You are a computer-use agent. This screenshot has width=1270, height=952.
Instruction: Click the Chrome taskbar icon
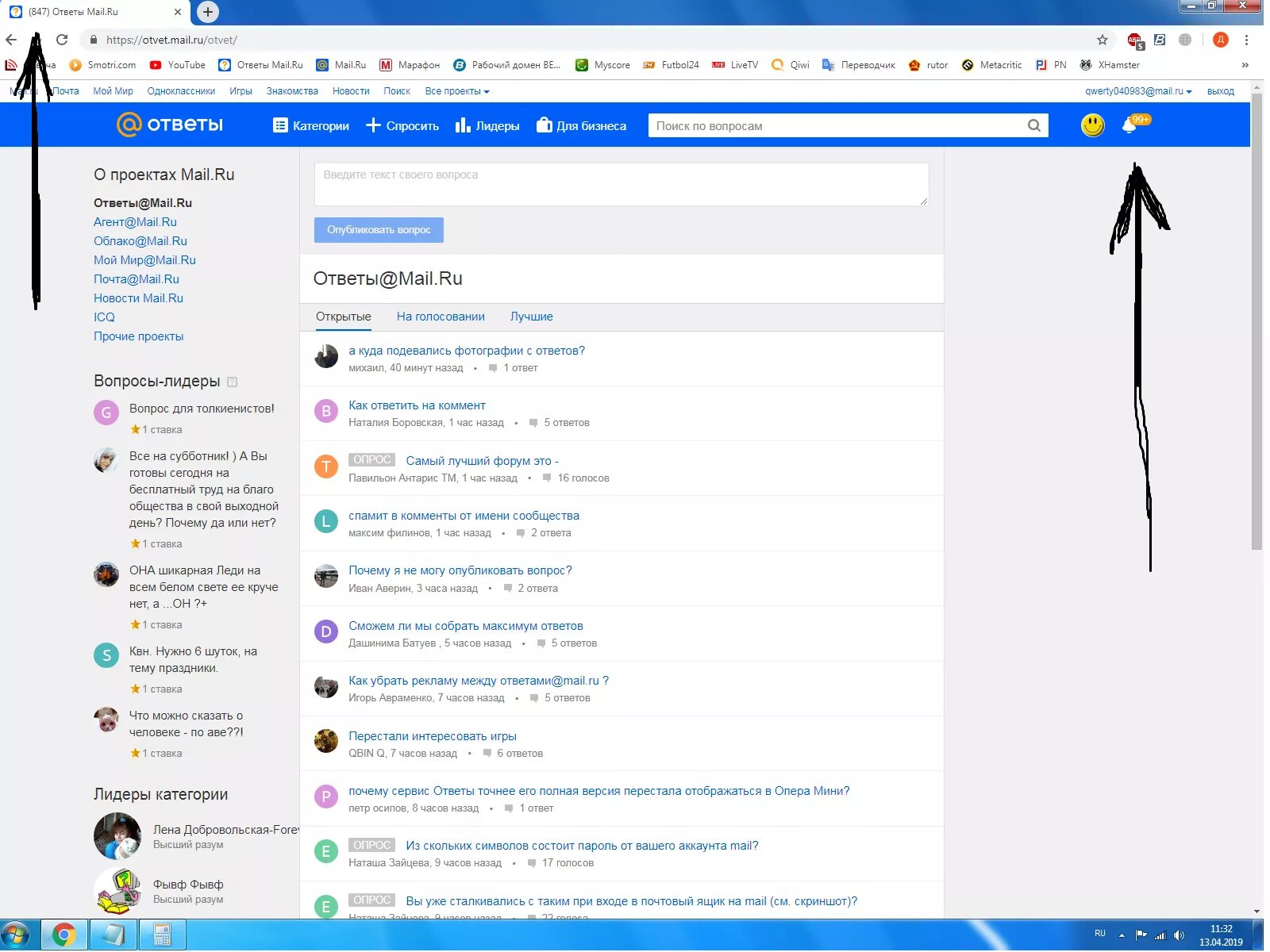coord(64,935)
